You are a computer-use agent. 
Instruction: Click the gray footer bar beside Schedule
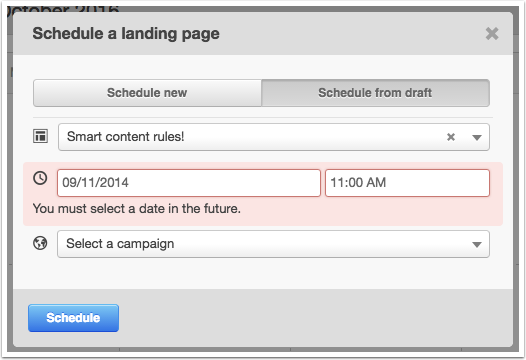pos(315,318)
